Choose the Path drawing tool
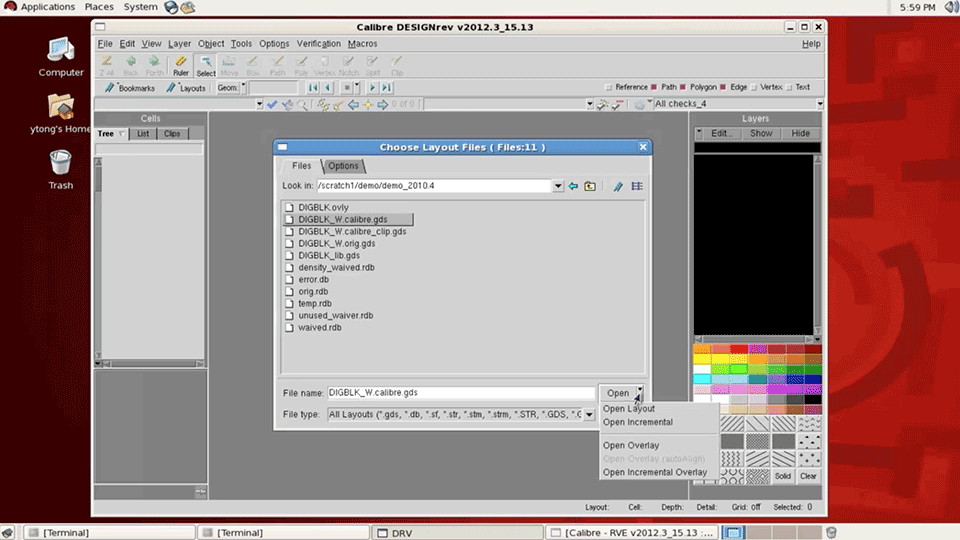 click(x=277, y=66)
